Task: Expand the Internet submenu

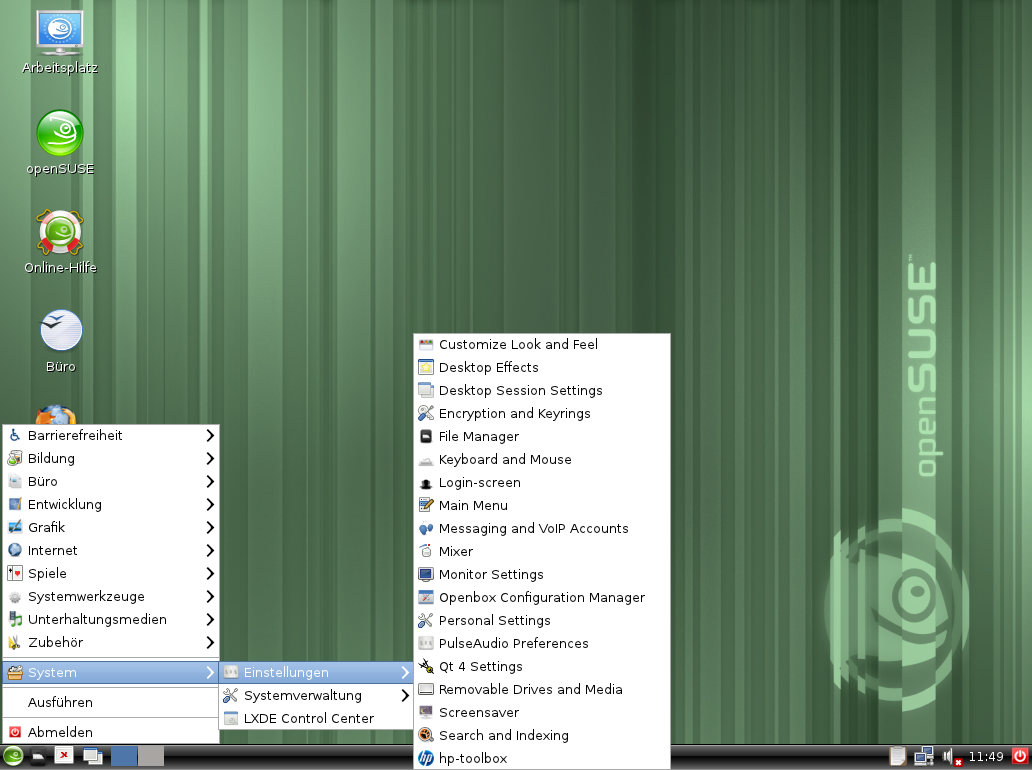Action: coord(110,550)
